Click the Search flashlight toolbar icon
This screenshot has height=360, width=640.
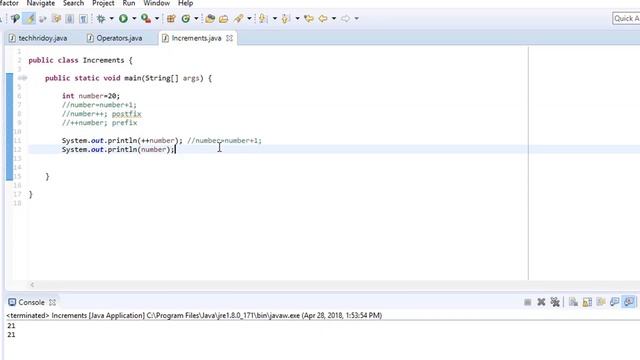coord(238,18)
